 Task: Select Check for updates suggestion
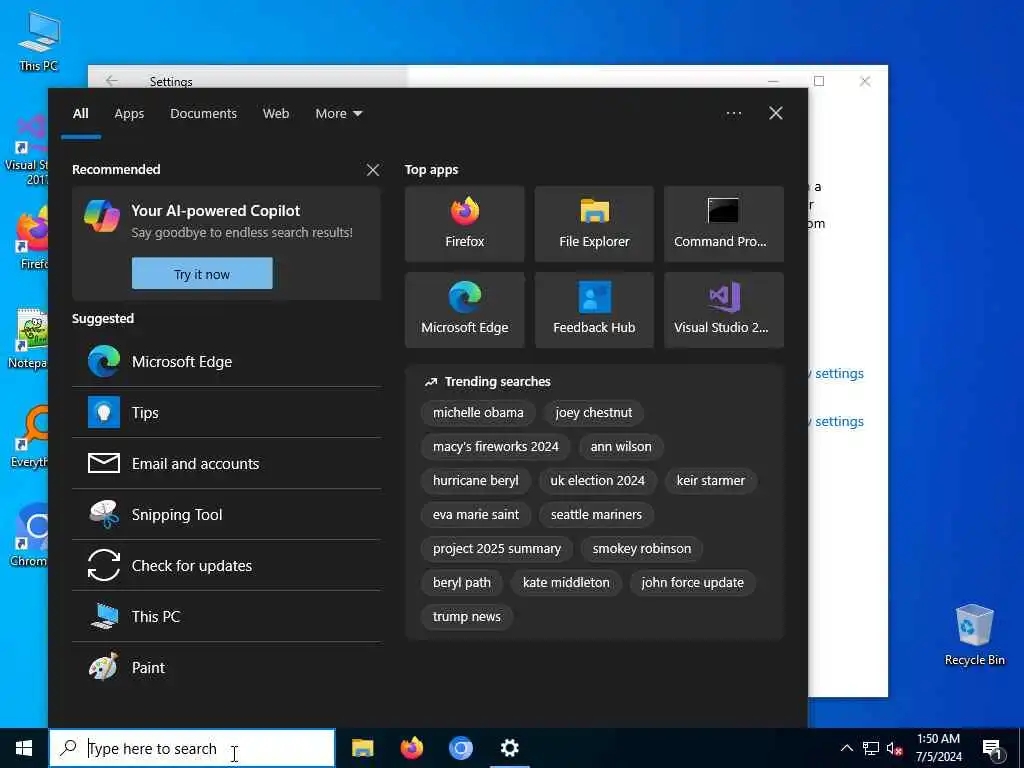[x=227, y=566]
